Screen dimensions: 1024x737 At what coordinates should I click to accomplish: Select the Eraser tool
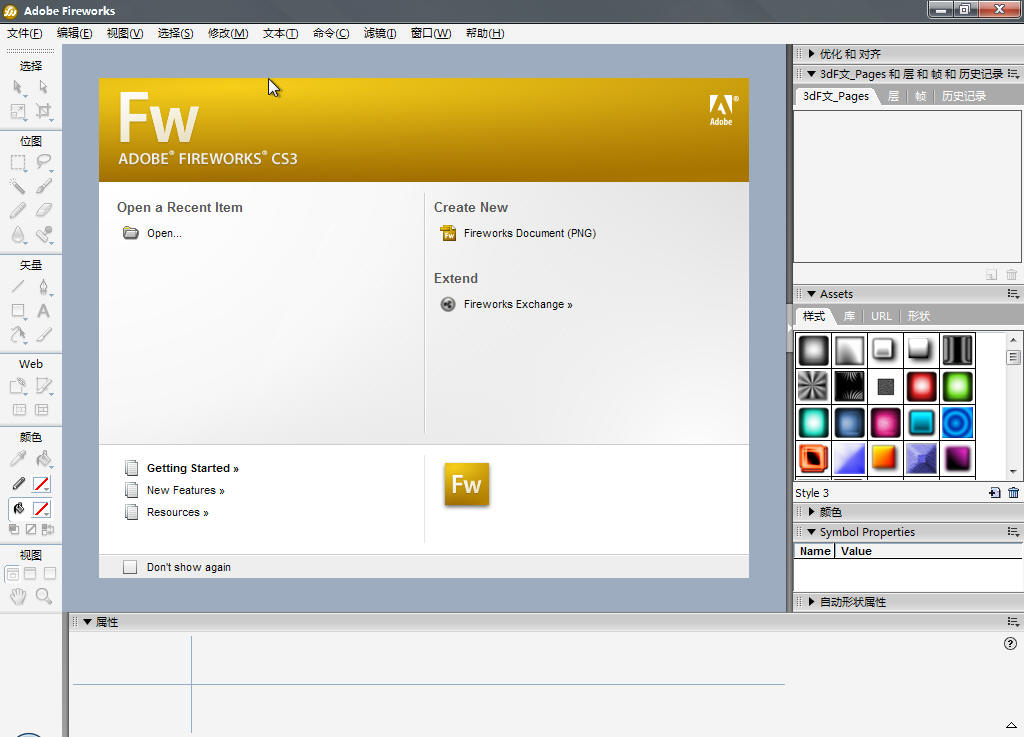click(43, 210)
